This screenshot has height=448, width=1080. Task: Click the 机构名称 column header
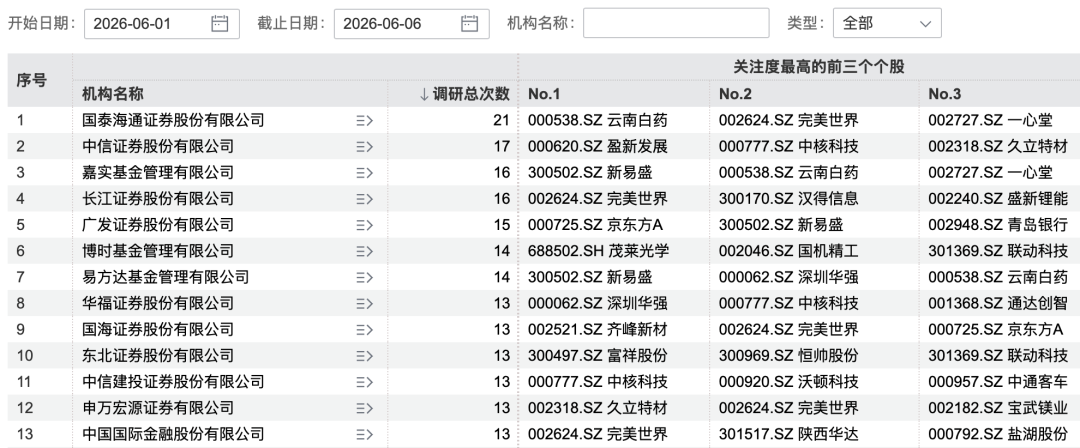113,94
